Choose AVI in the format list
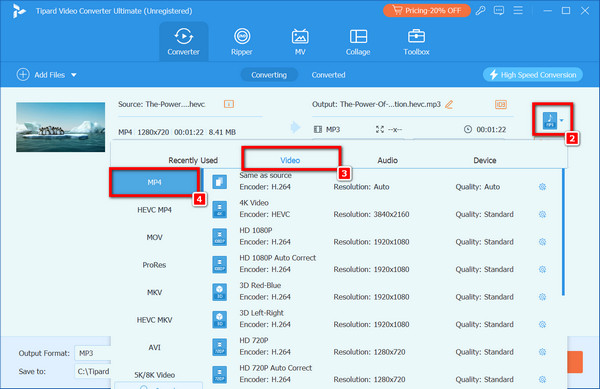The width and height of the screenshot is (600, 389). click(x=155, y=347)
